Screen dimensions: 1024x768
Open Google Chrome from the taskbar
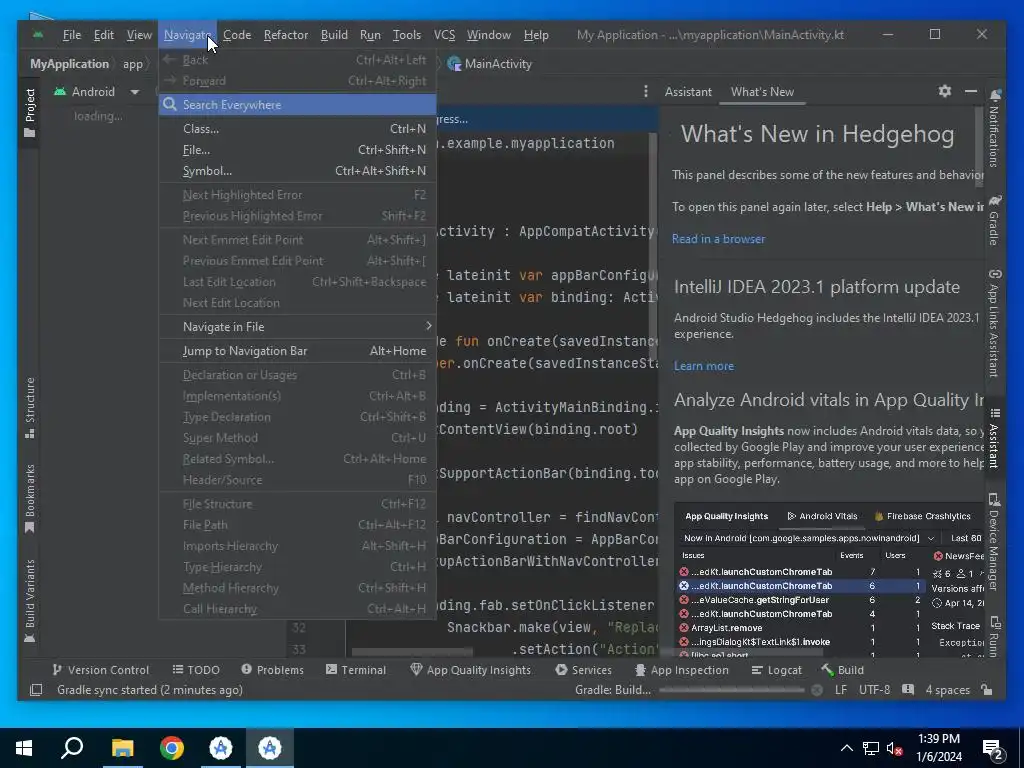coord(172,747)
